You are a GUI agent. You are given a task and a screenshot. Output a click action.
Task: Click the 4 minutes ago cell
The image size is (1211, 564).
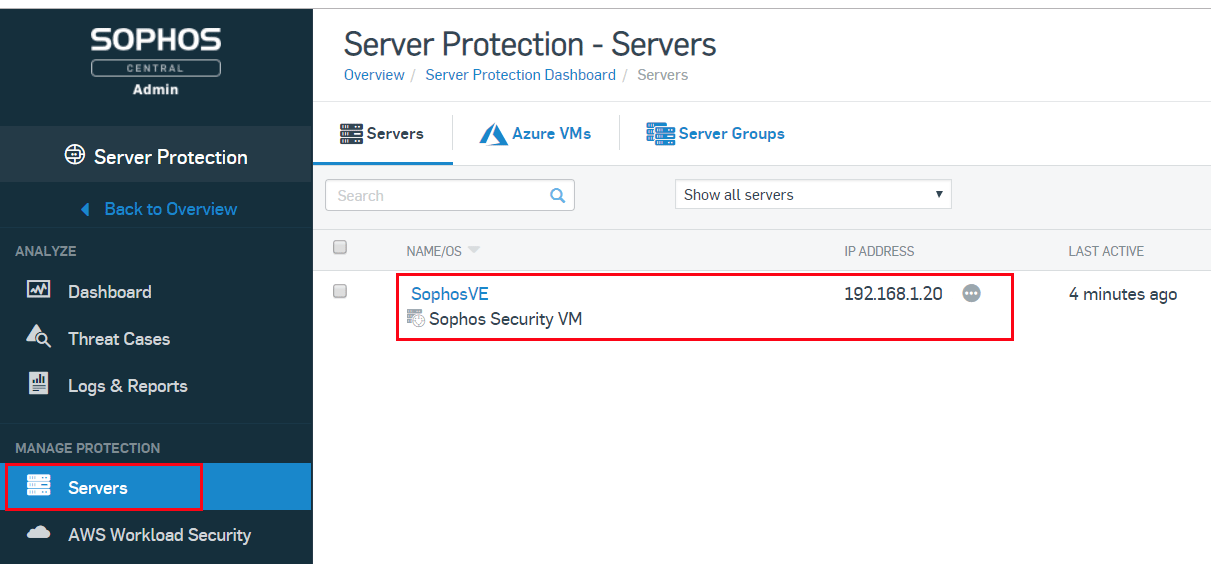1123,294
